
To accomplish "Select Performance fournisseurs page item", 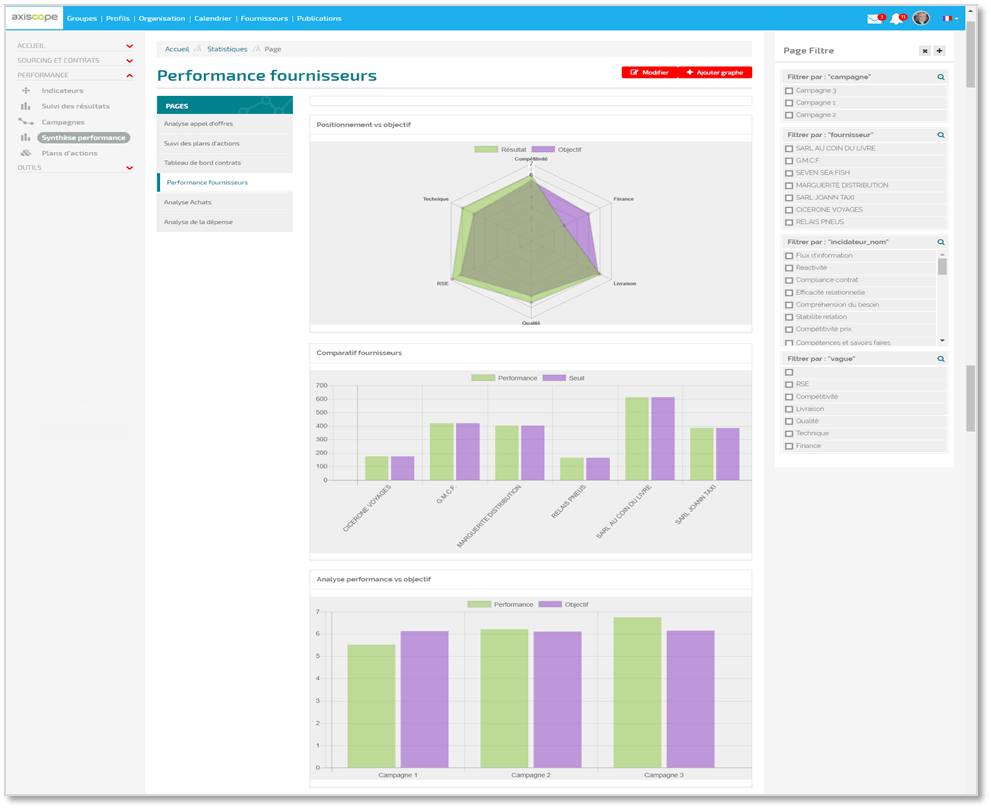I will point(225,183).
